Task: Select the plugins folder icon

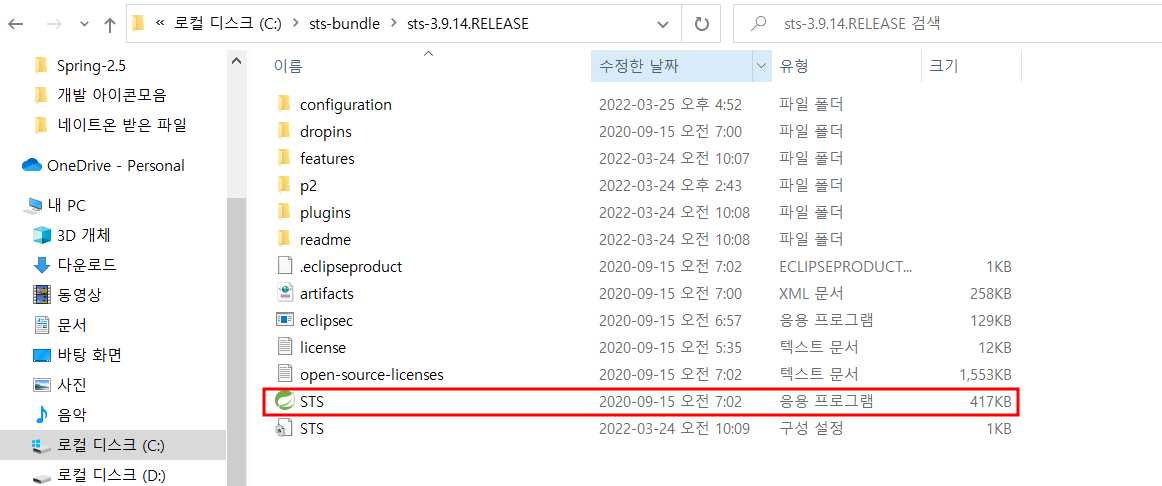Action: 284,213
